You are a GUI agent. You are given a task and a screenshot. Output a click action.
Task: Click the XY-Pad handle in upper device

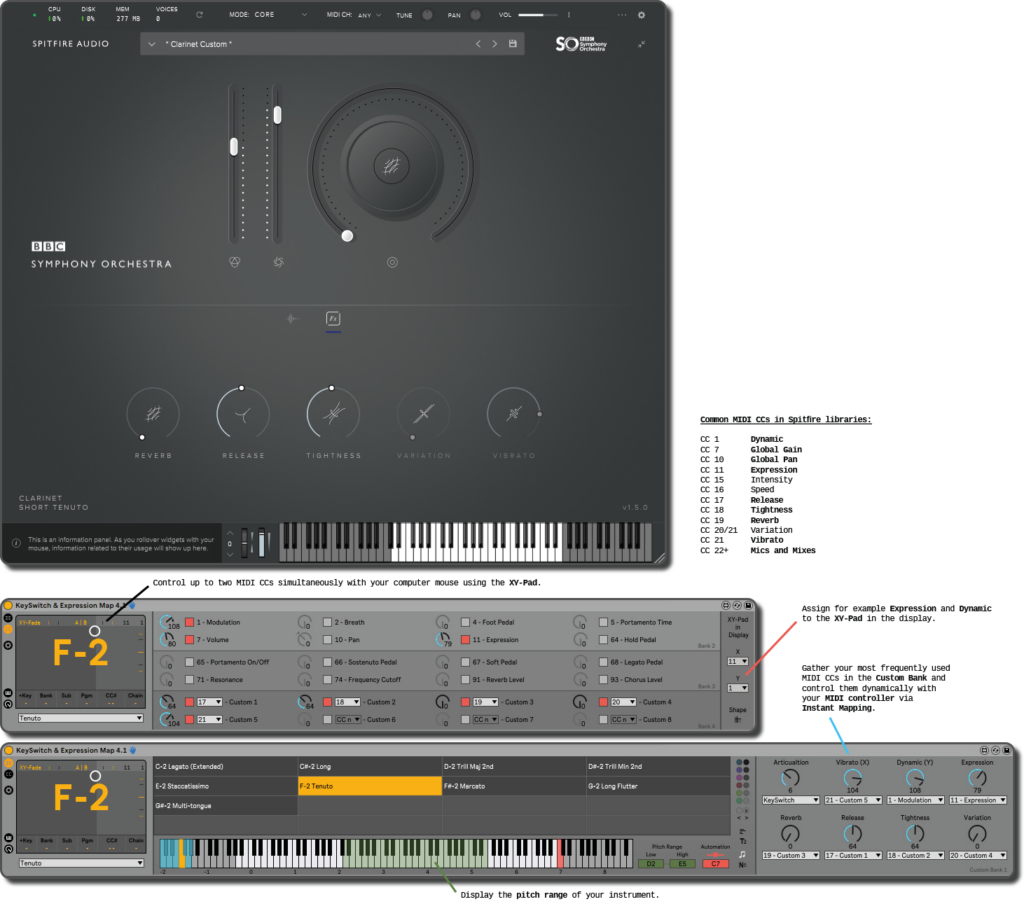[95, 631]
